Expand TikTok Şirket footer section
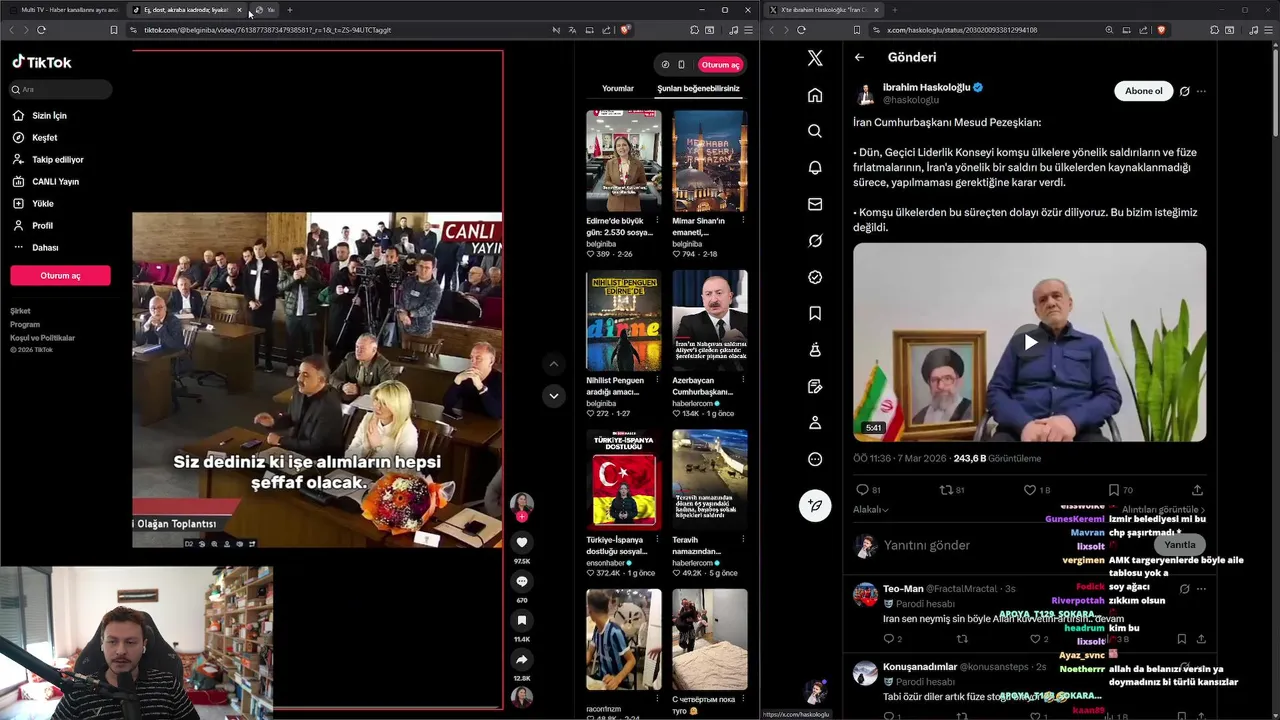1280x720 pixels. [x=21, y=311]
